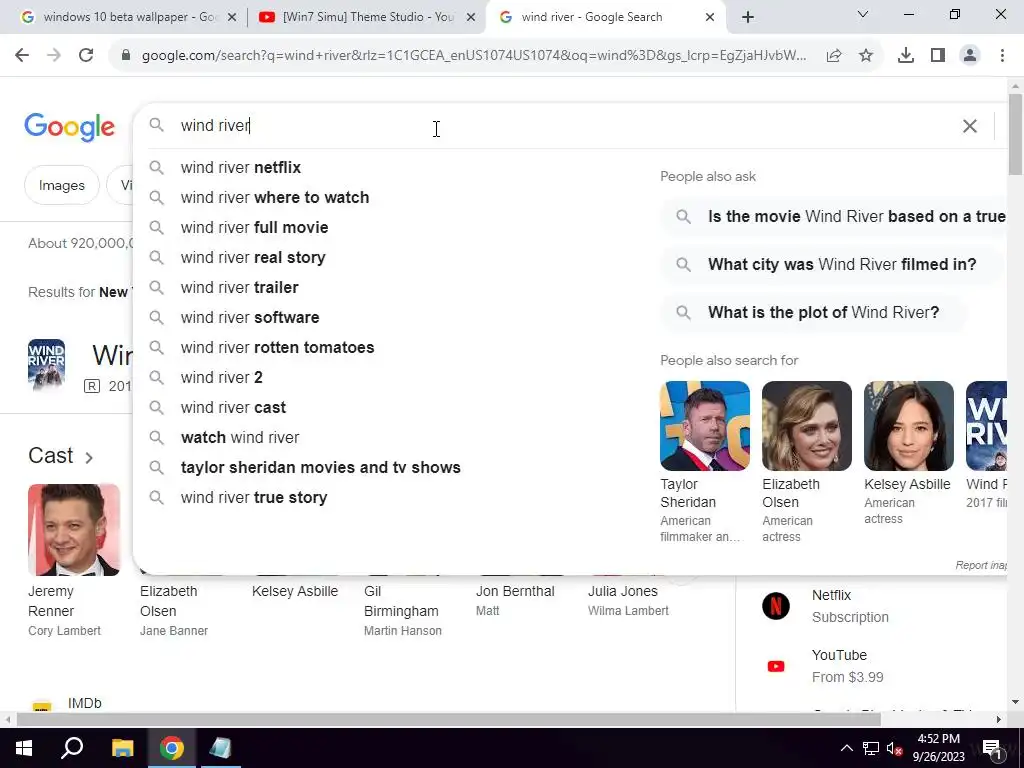Screen dimensions: 1024x768
Task: Ask what is the plot of Wind River
Action: point(813,313)
